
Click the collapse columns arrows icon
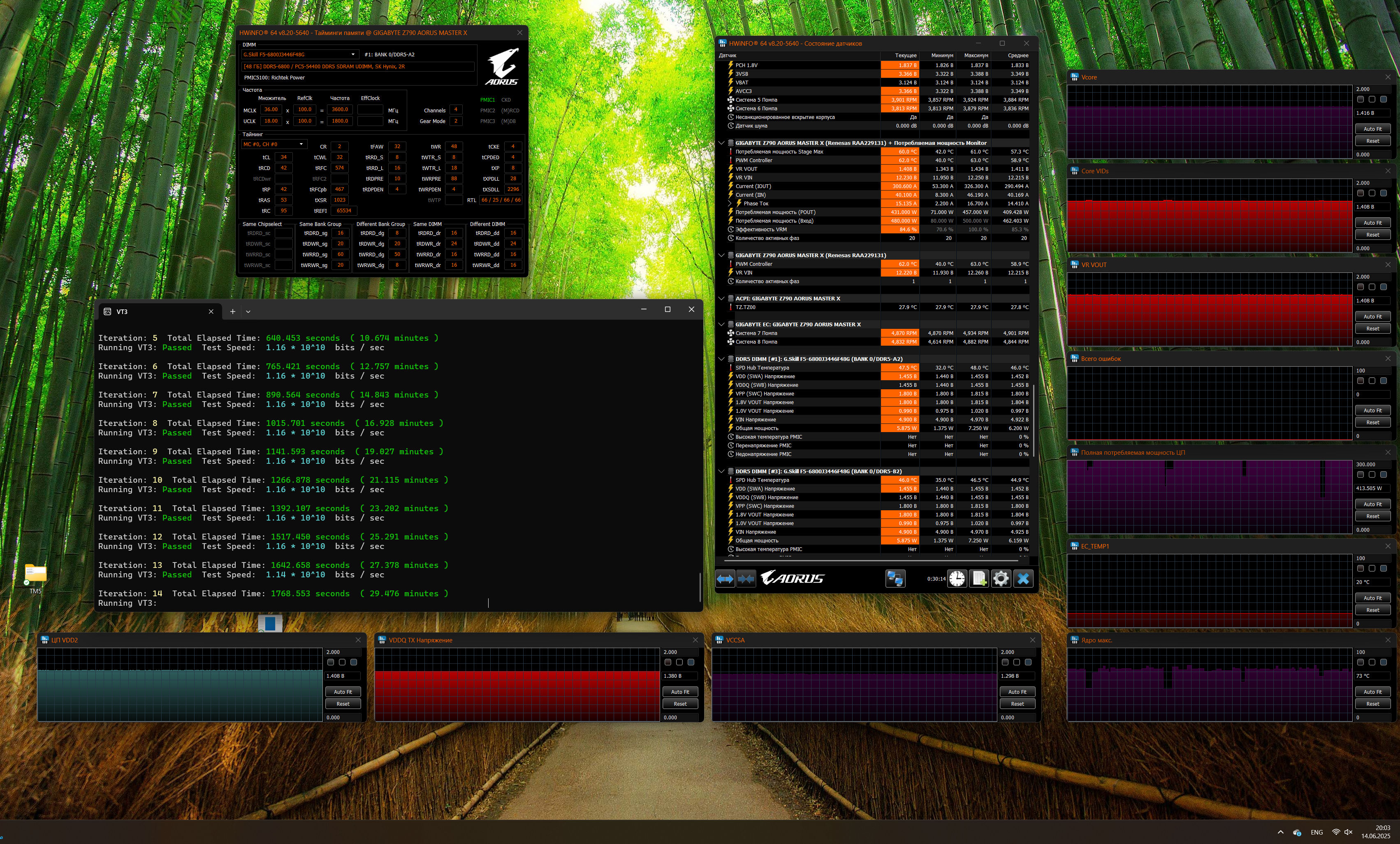[746, 579]
